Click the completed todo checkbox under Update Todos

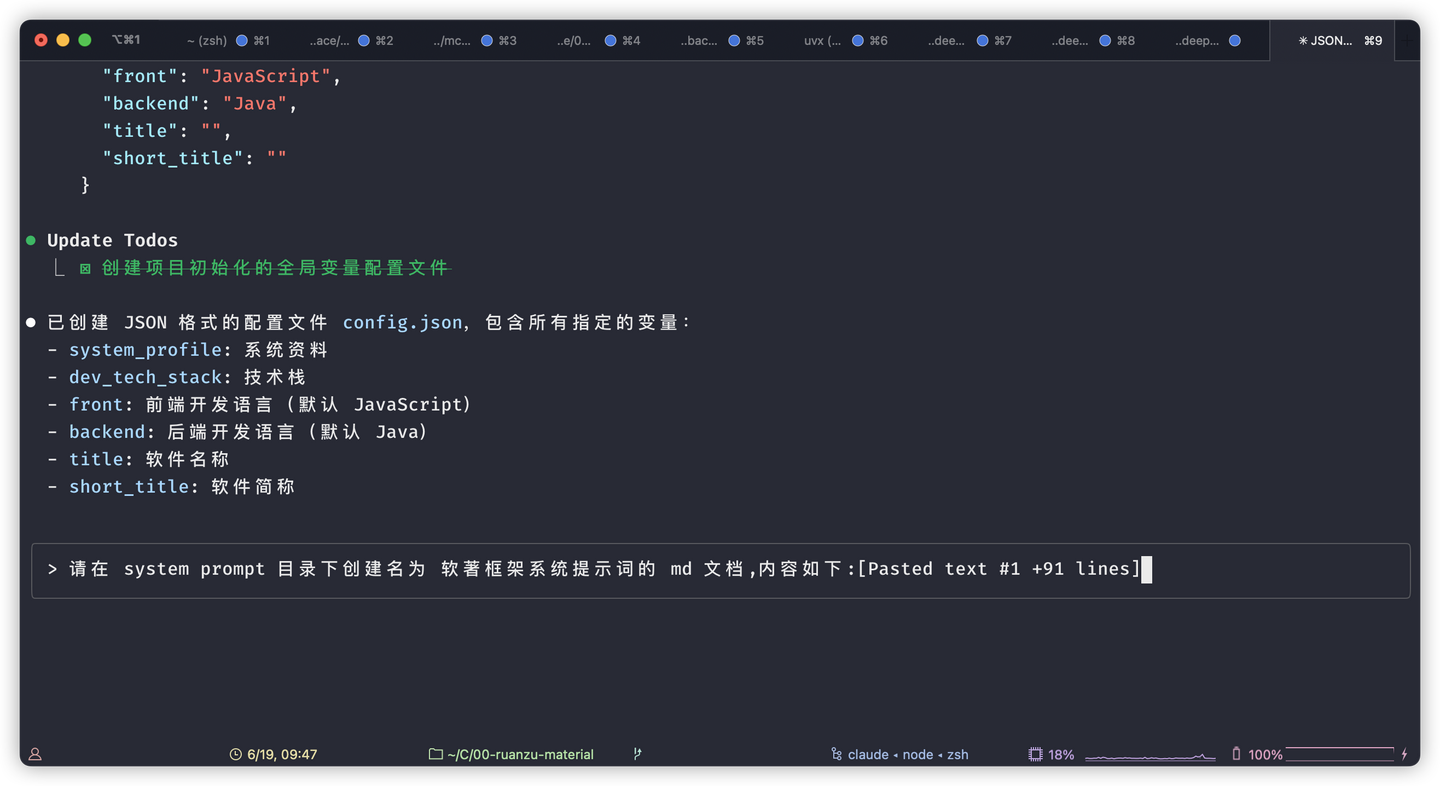84,268
